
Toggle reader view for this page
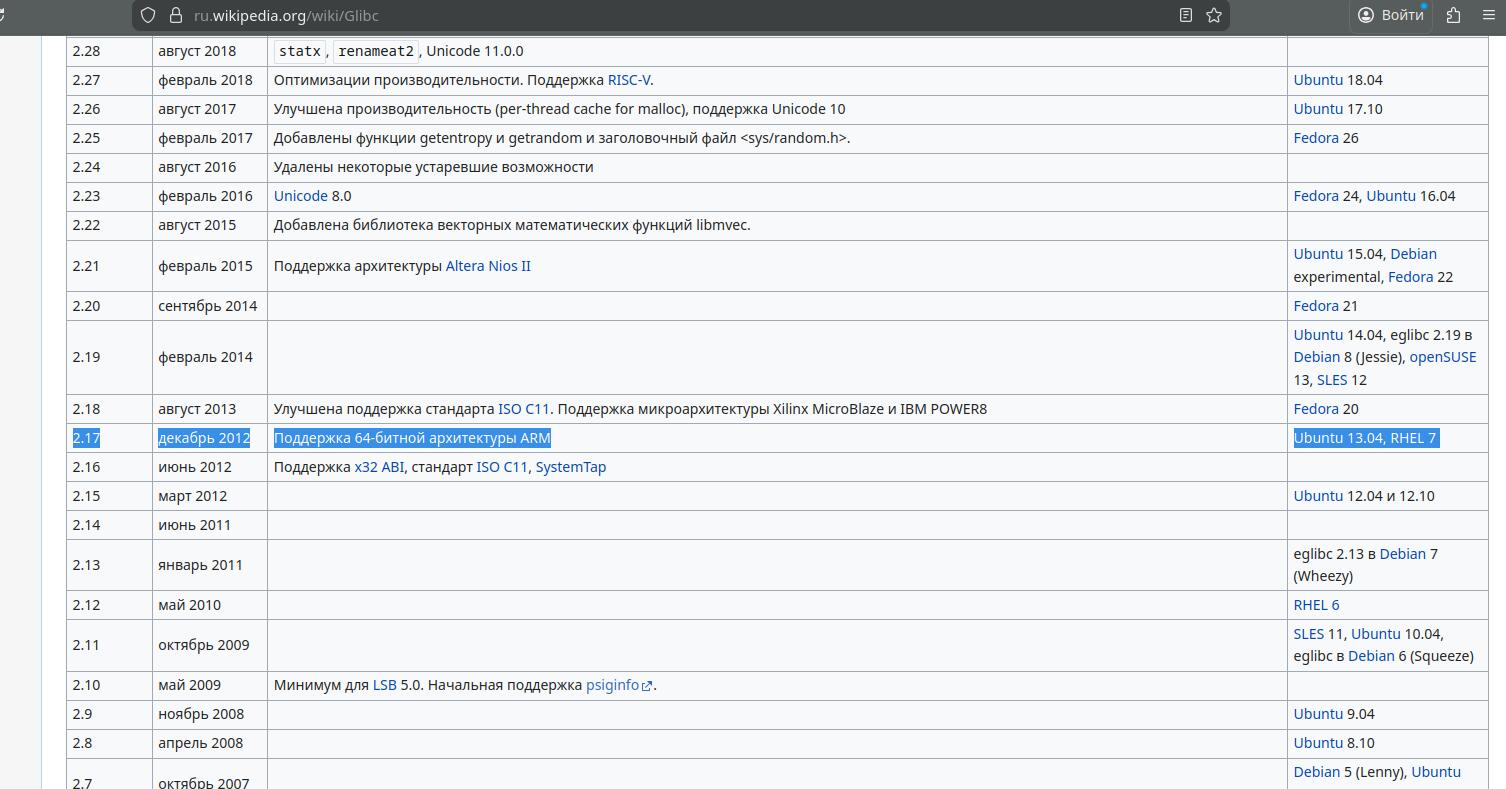tap(1186, 15)
